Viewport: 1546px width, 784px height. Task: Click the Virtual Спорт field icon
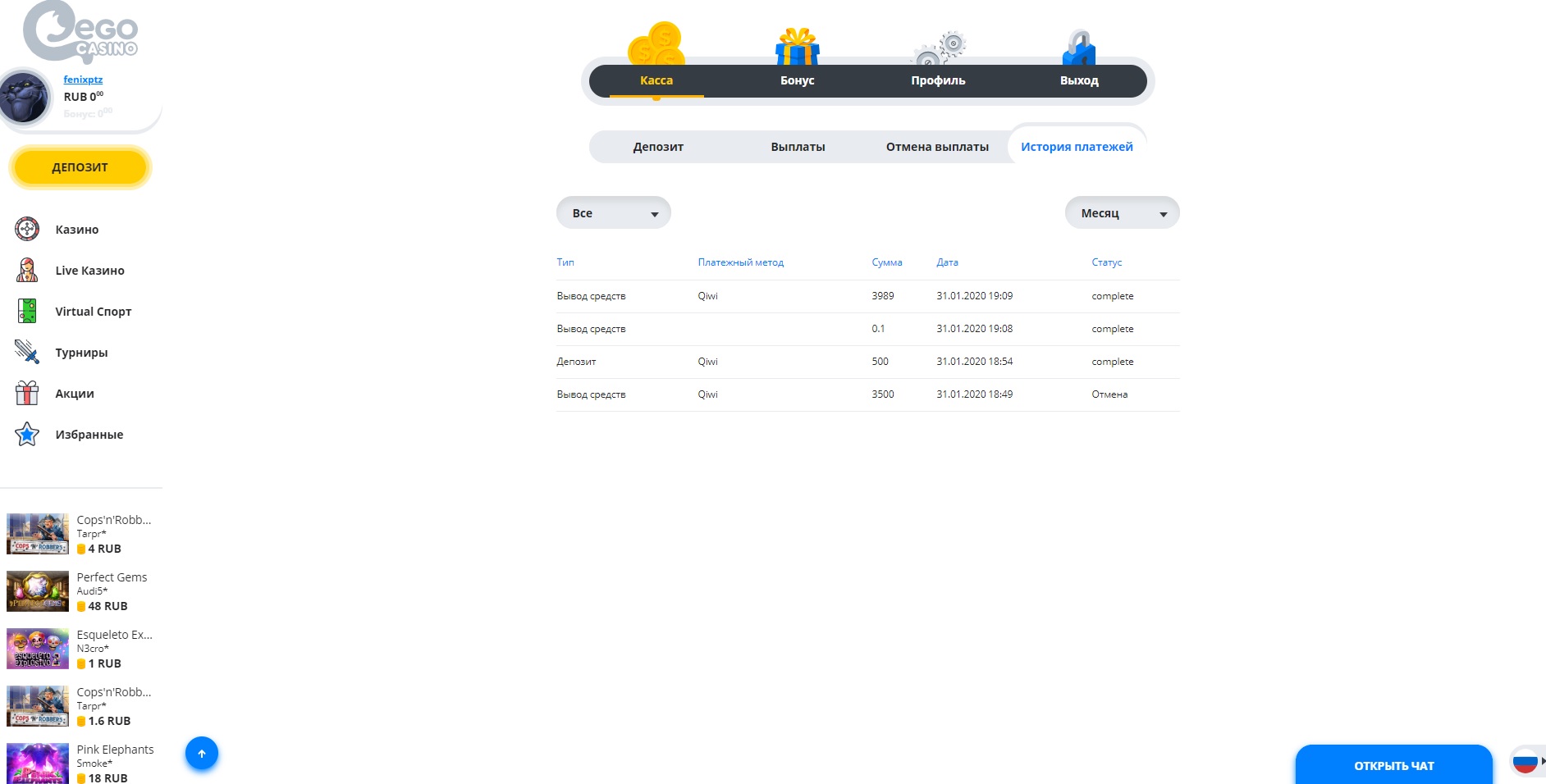click(x=27, y=312)
